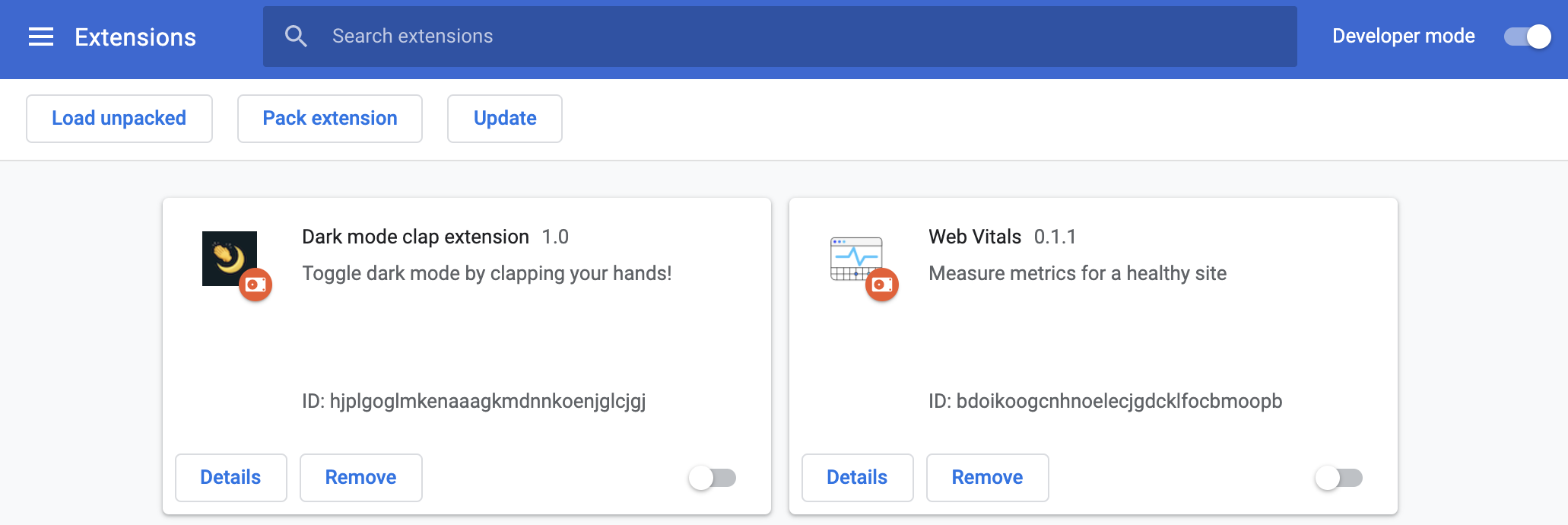Click unpacked badge on Web Vitals icon

(883, 285)
